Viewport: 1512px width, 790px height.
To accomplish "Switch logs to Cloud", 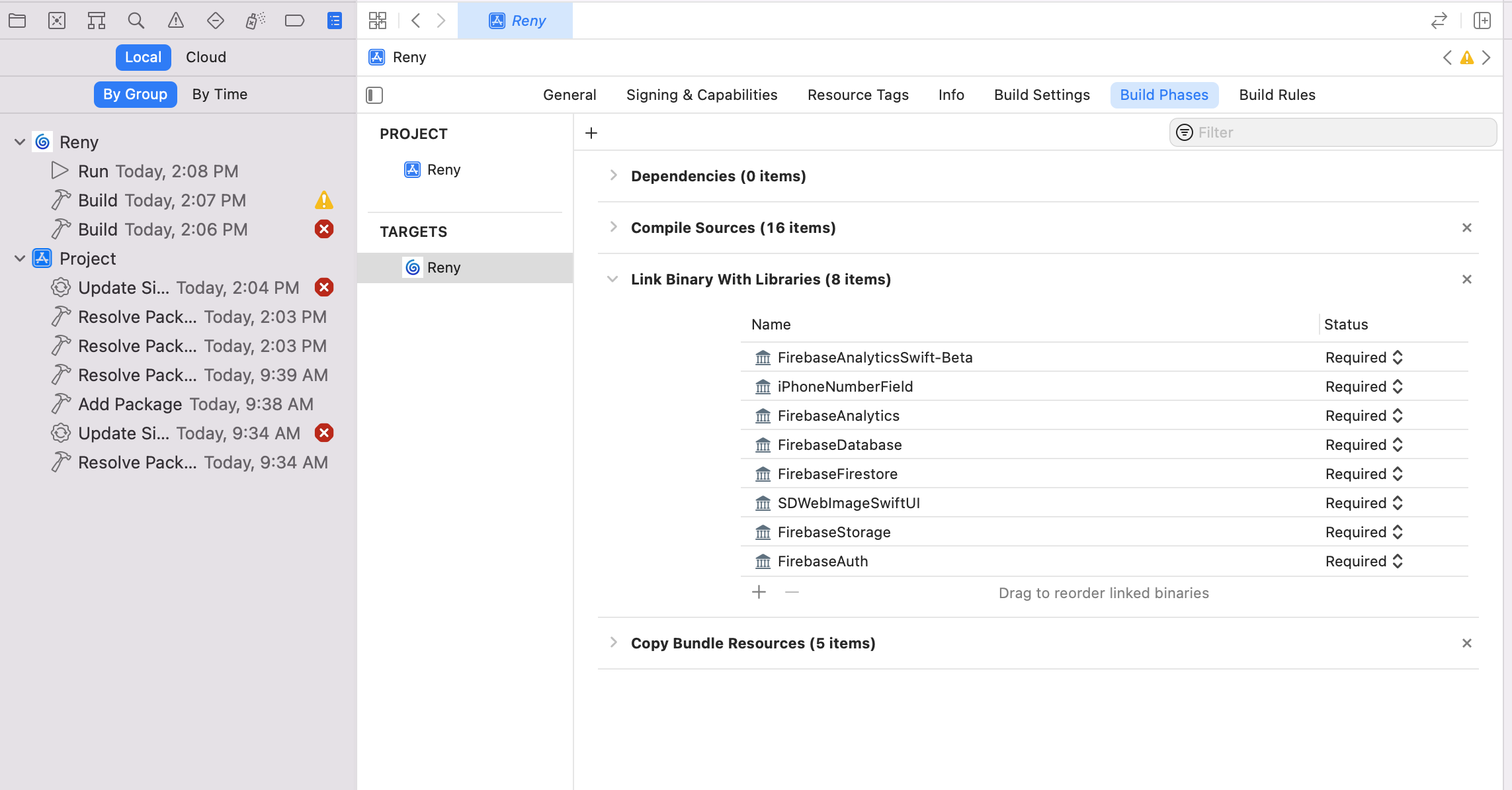I will coord(206,58).
